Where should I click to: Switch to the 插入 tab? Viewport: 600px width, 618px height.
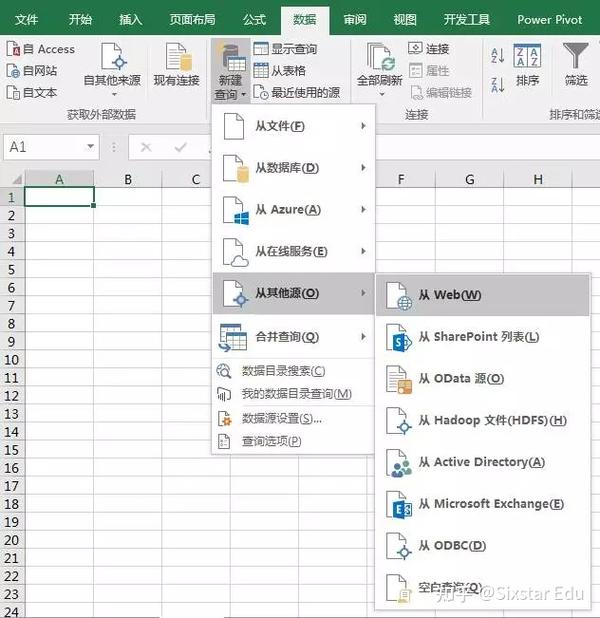pos(130,19)
